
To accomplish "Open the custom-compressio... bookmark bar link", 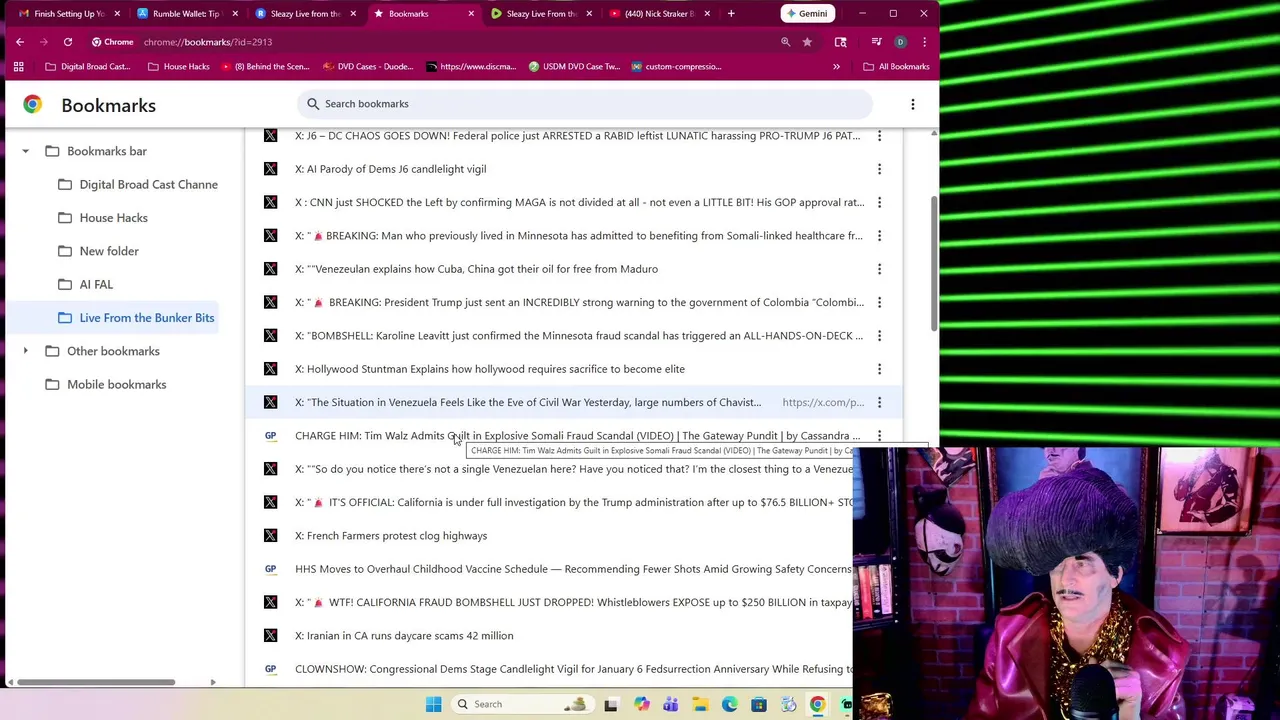I will tap(675, 66).
